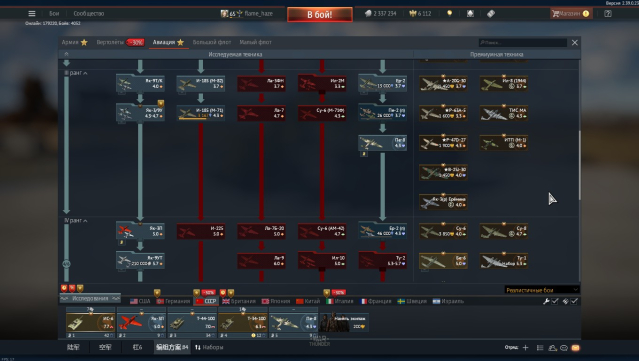Switch to the Большой флот tab
Viewport: 639px width, 361px height.
tap(212, 42)
